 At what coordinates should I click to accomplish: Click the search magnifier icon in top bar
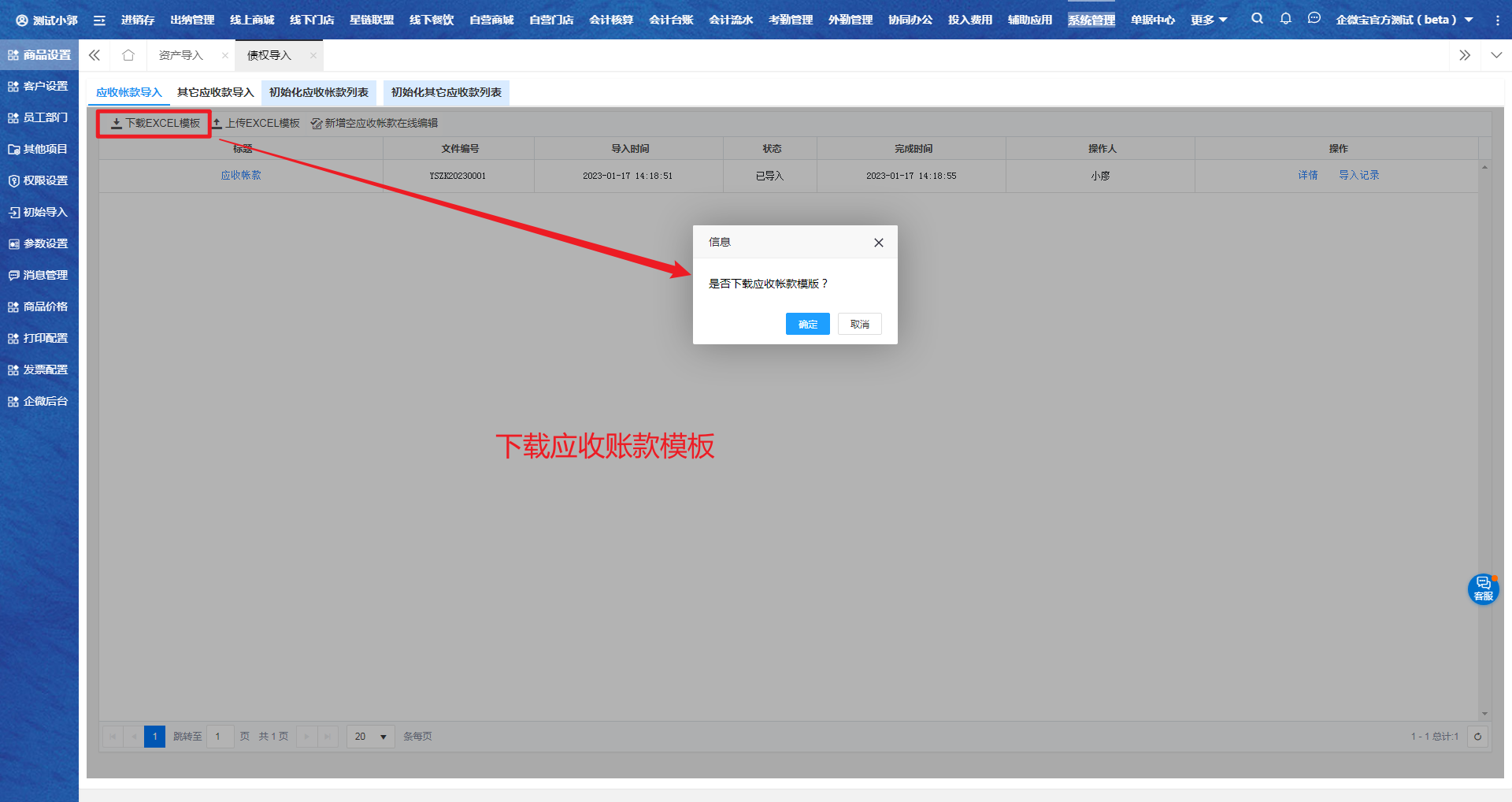tap(1257, 19)
